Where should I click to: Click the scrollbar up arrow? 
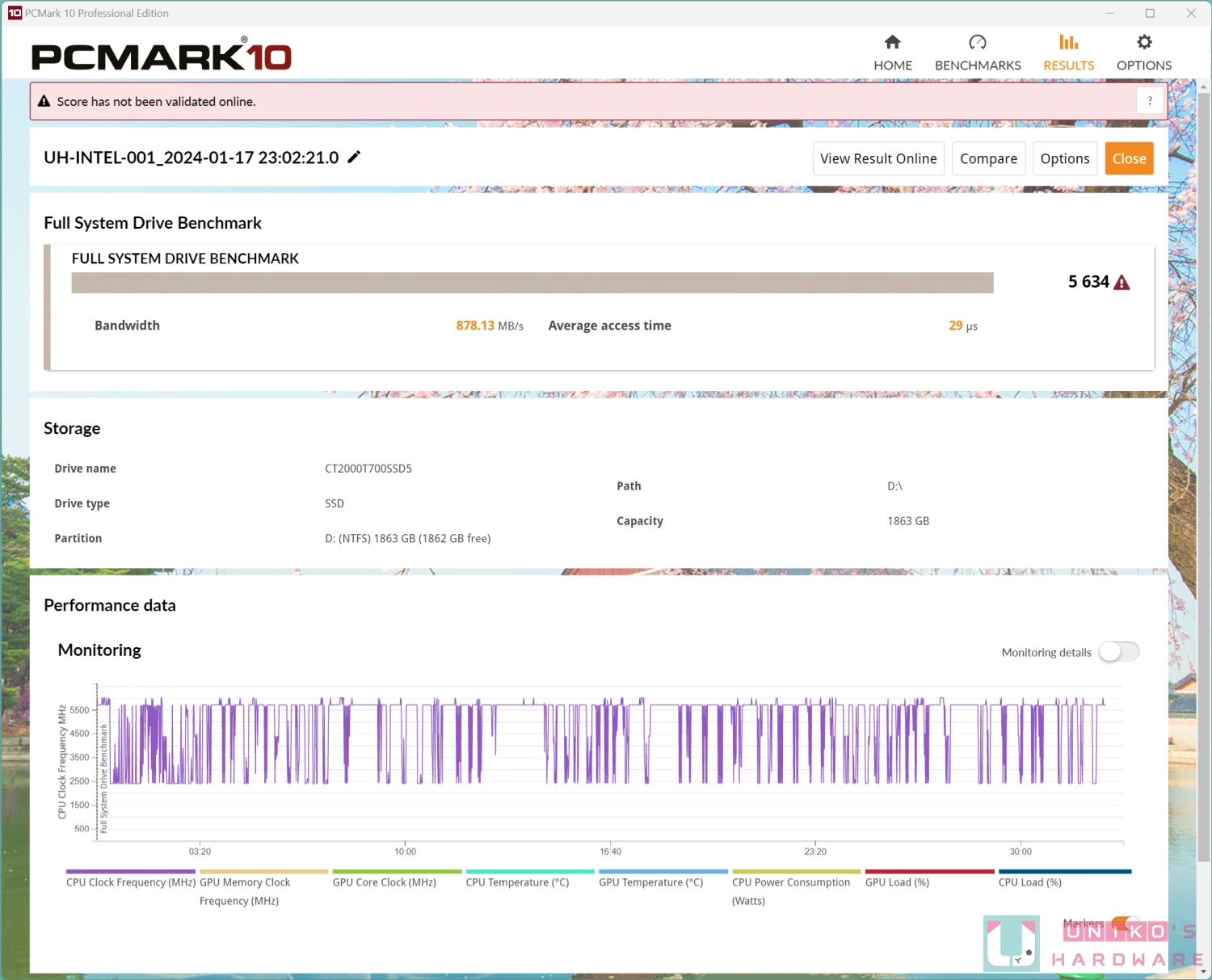click(x=1204, y=86)
